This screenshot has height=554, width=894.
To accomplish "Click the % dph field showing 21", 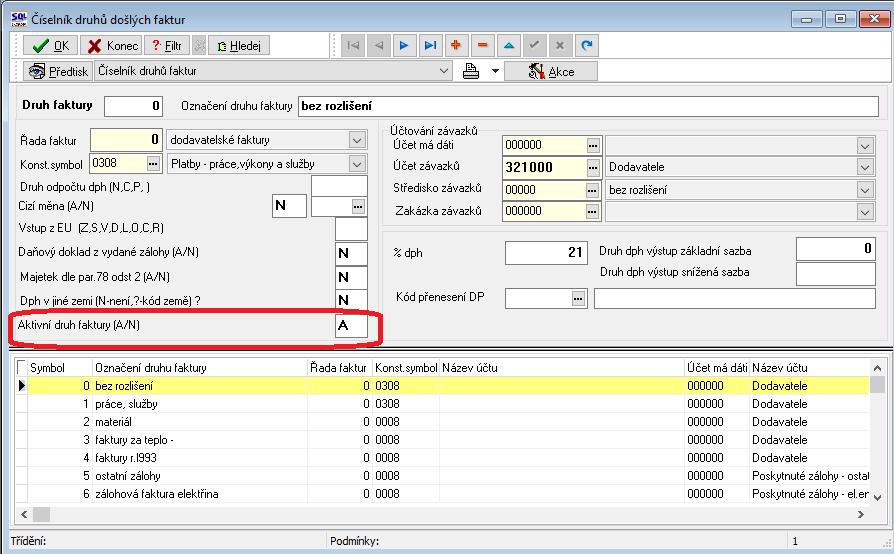I will tap(546, 252).
